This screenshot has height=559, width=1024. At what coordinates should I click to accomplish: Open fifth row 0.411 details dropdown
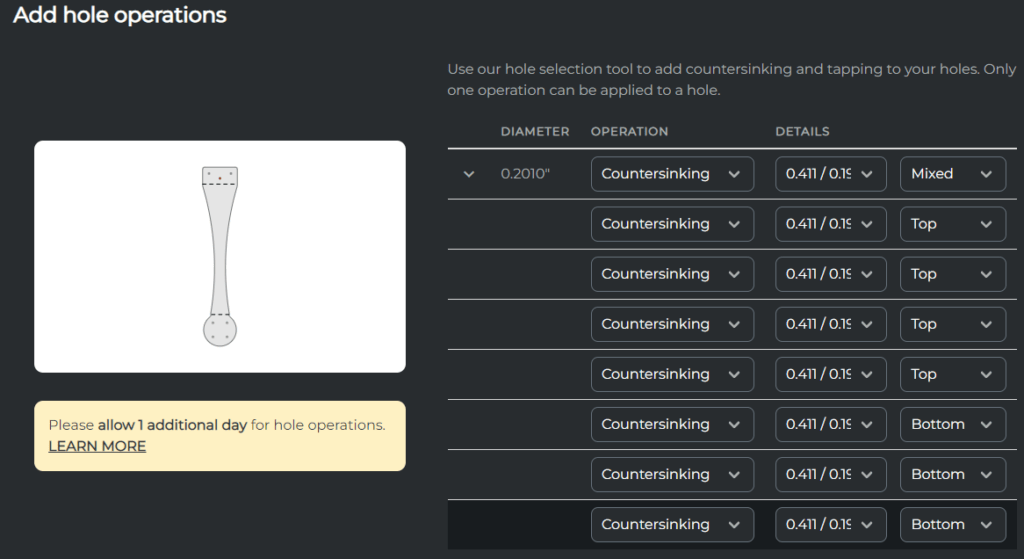(x=830, y=374)
